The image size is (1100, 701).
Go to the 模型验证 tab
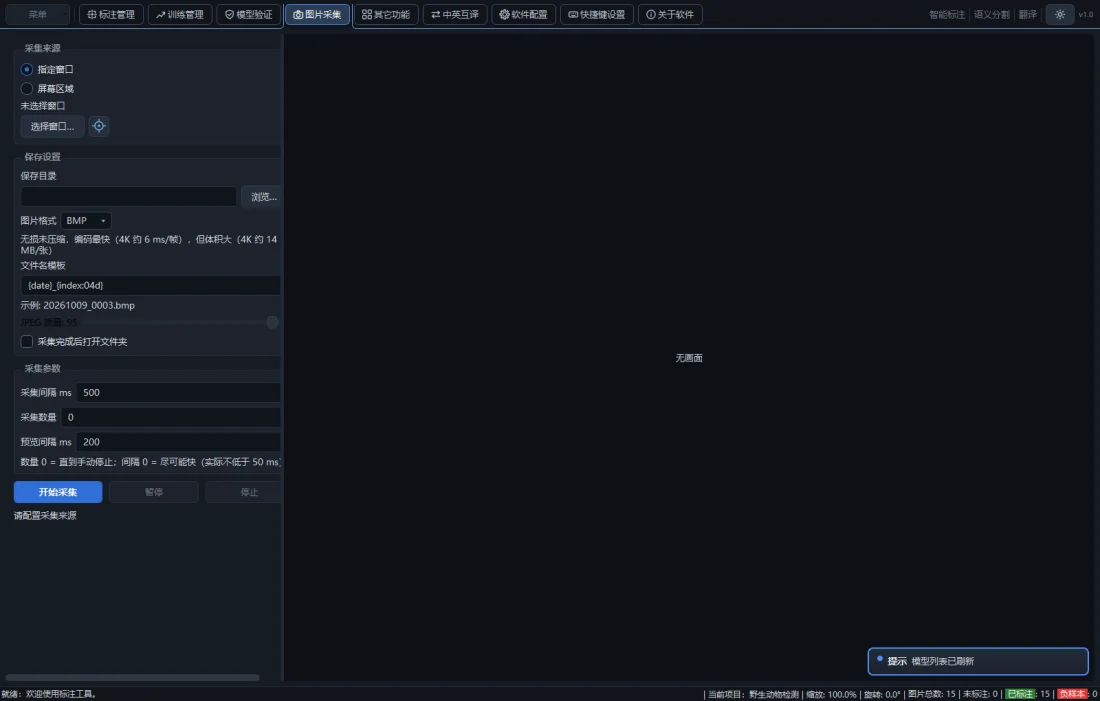pos(249,15)
